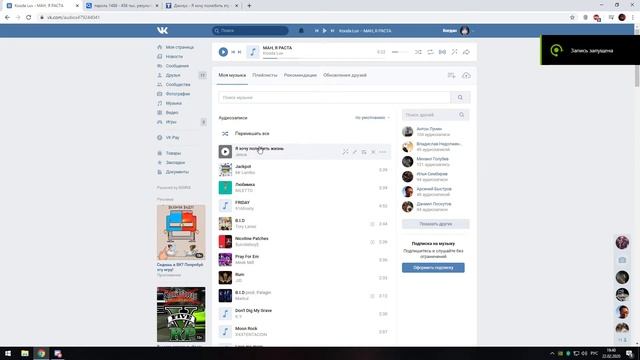This screenshot has width=640, height=360.
Task: Toggle the broadcast-to-status icon in the player
Action: pyautogui.click(x=442, y=52)
